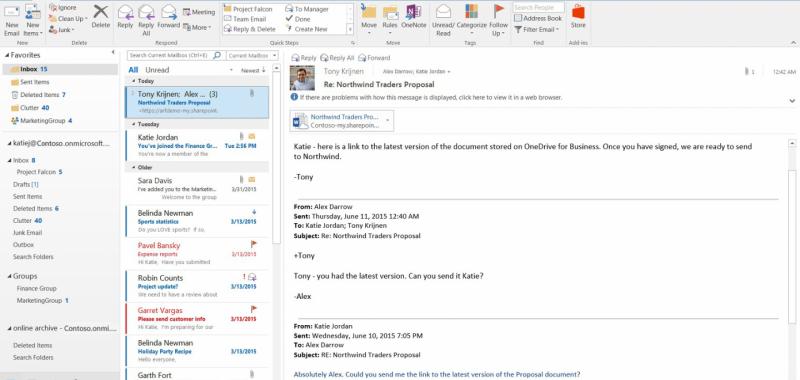This screenshot has height=380, width=800.
Task: Select the To Manager quick step
Action: click(x=307, y=9)
